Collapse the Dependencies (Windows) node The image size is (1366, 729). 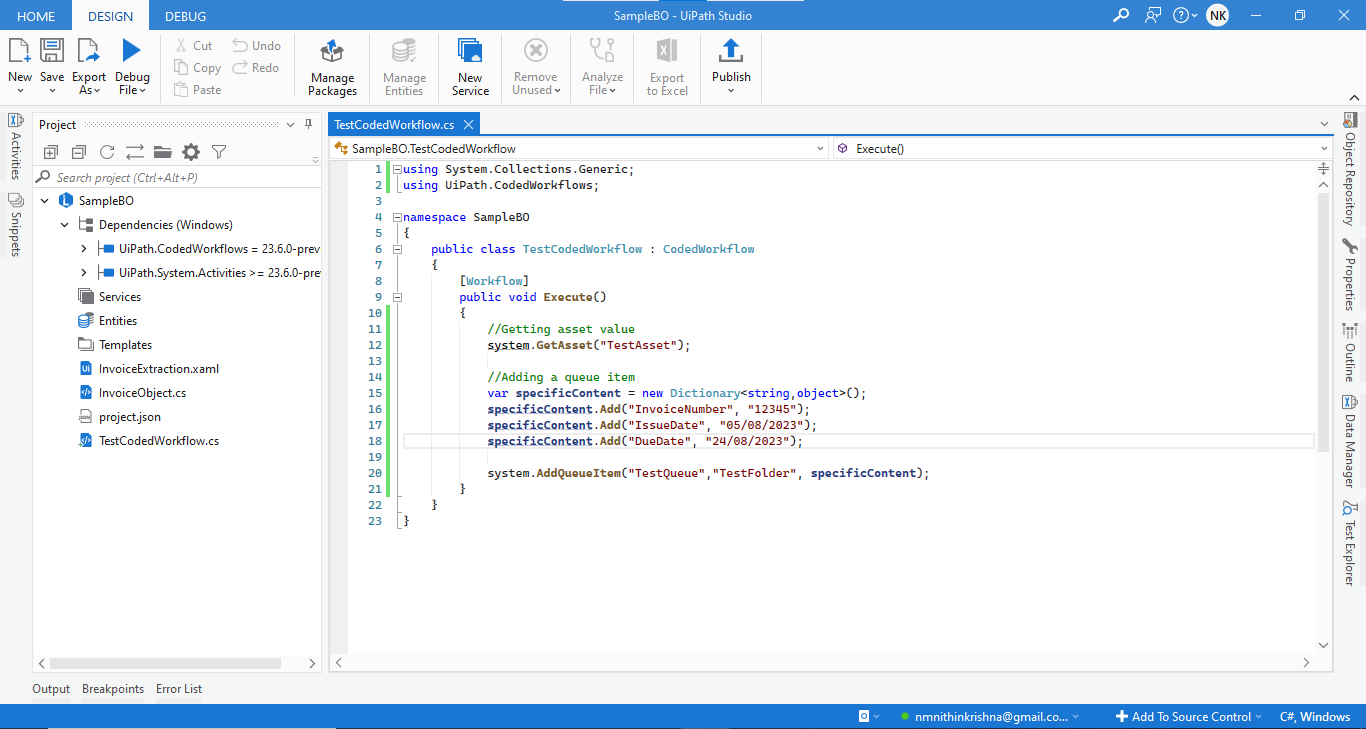[64, 225]
